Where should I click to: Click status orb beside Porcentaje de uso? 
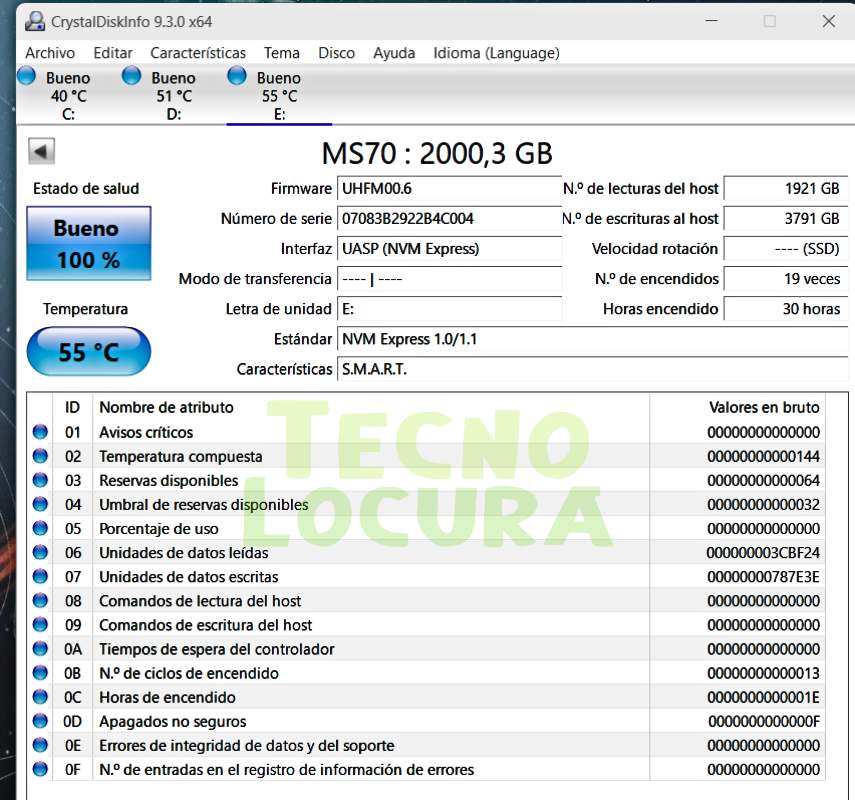(x=40, y=528)
